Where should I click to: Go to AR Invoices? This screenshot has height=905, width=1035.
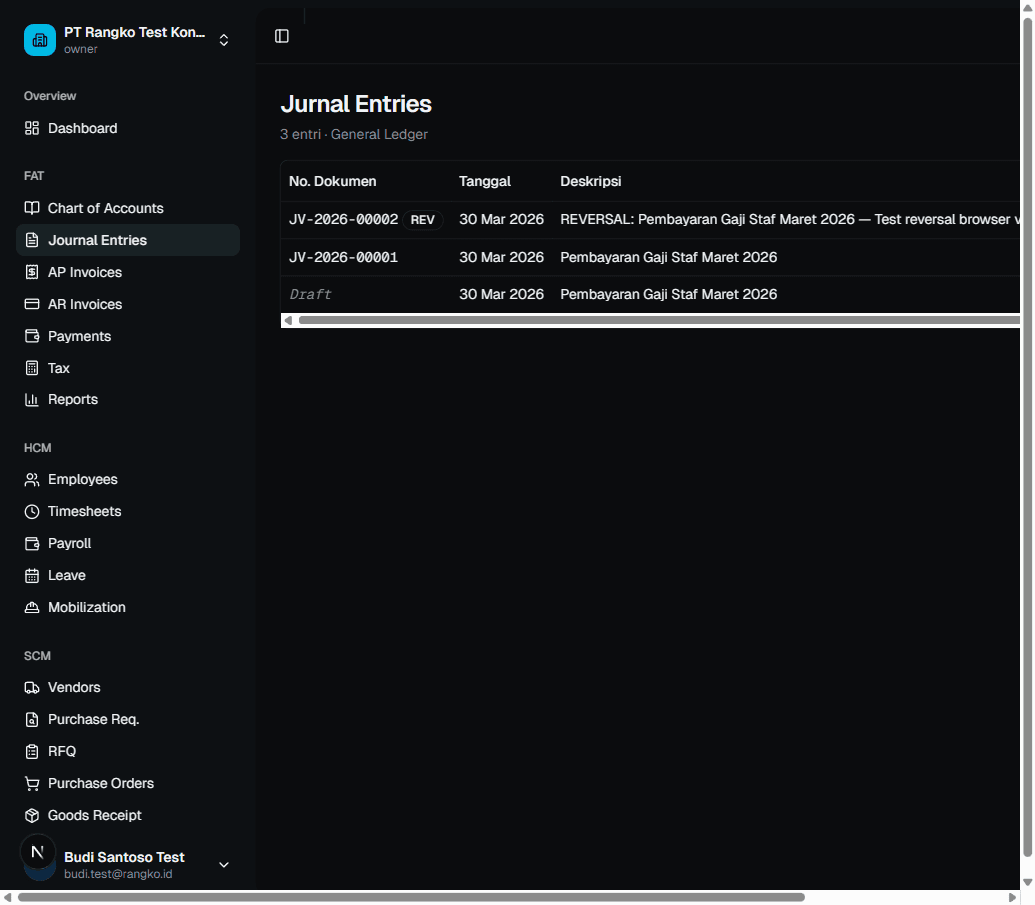(x=127, y=304)
